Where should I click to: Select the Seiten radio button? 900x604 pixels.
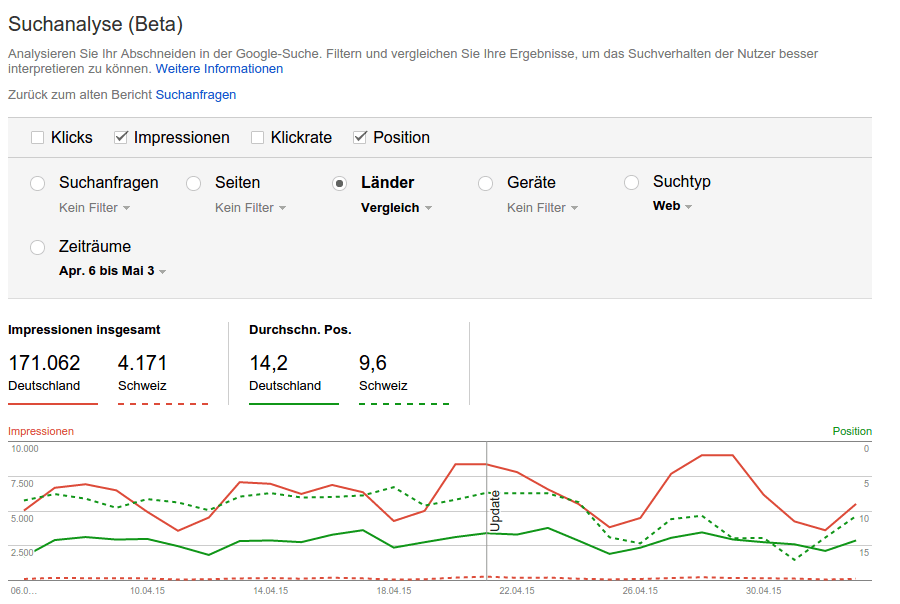point(194,183)
